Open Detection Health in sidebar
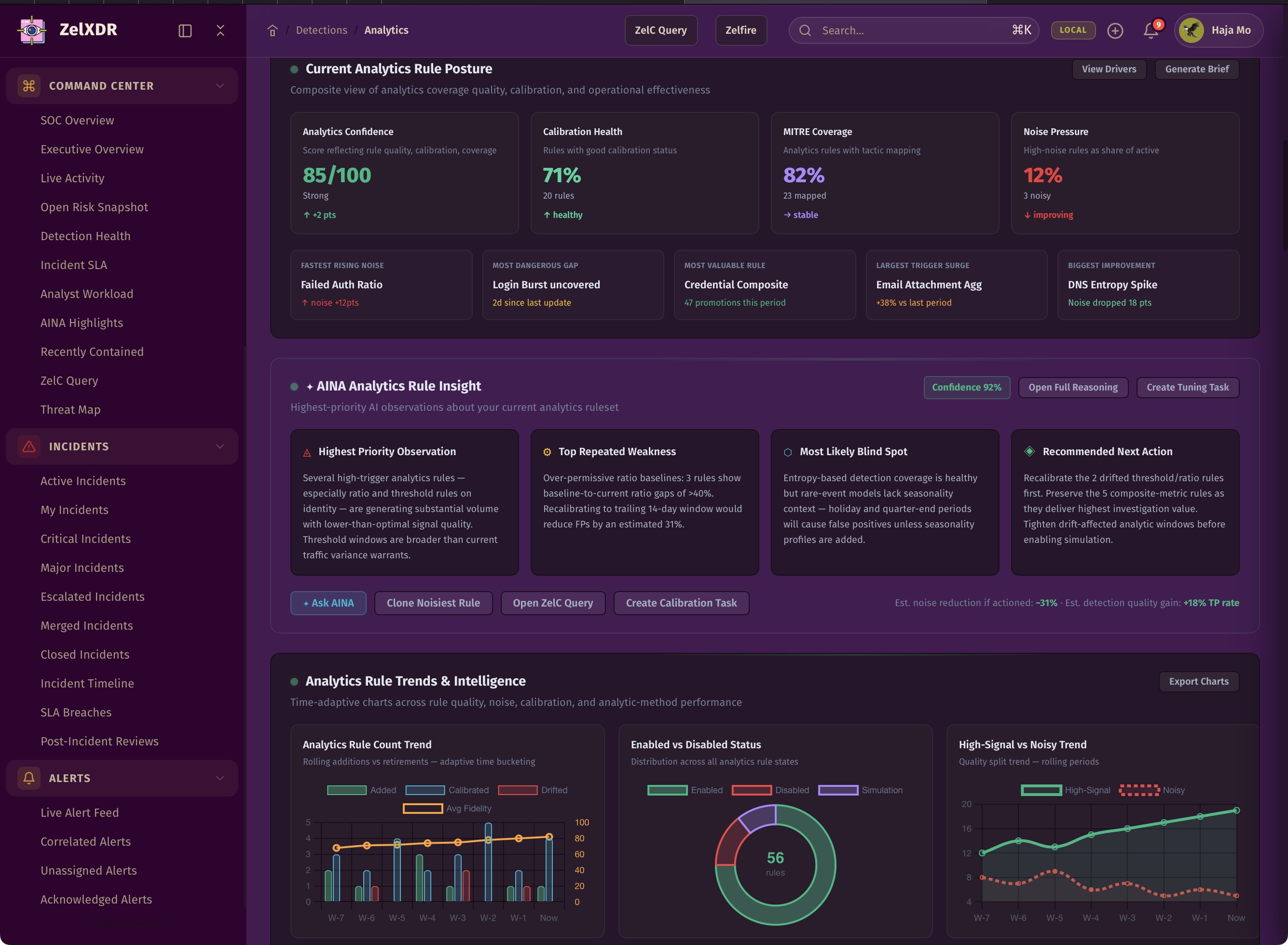Image resolution: width=1288 pixels, height=945 pixels. click(x=85, y=236)
